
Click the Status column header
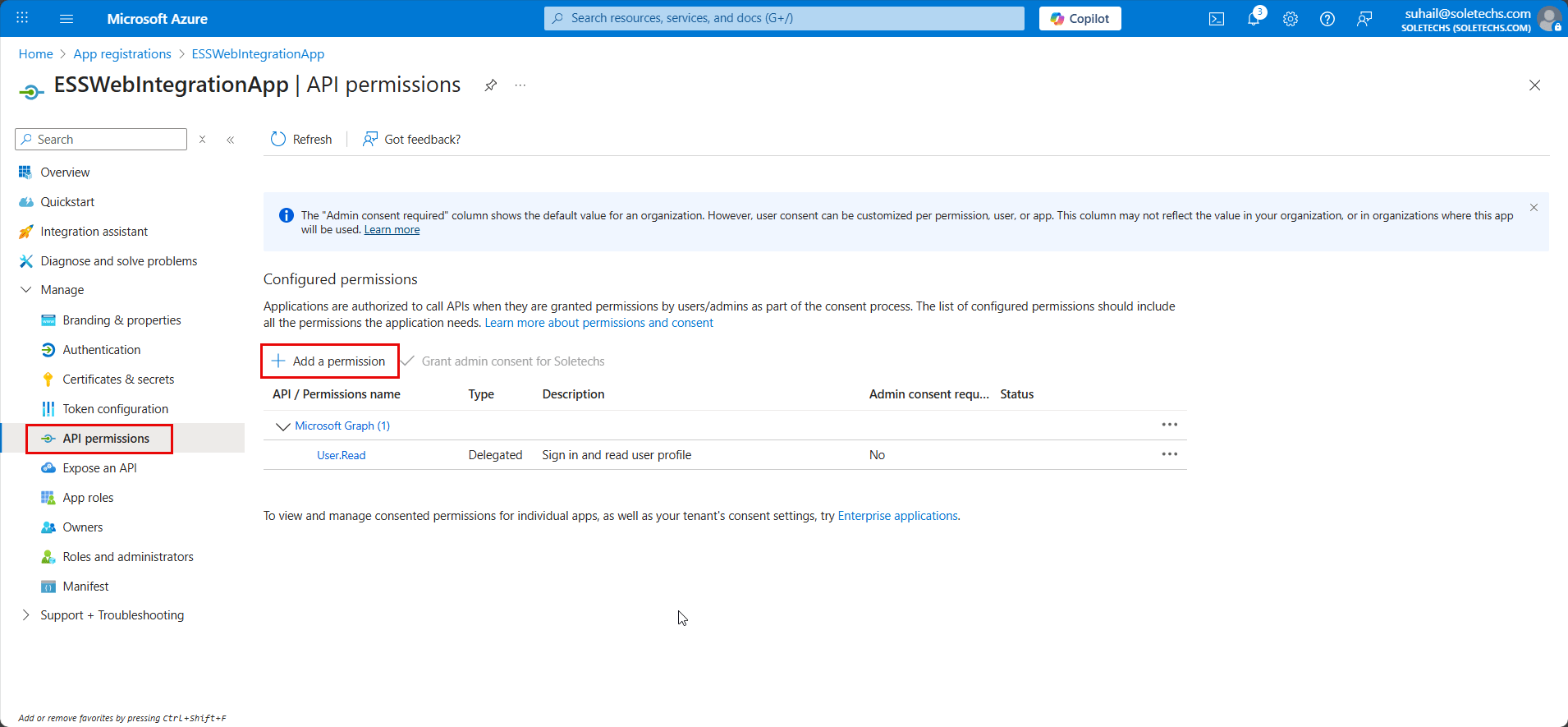click(x=1017, y=394)
